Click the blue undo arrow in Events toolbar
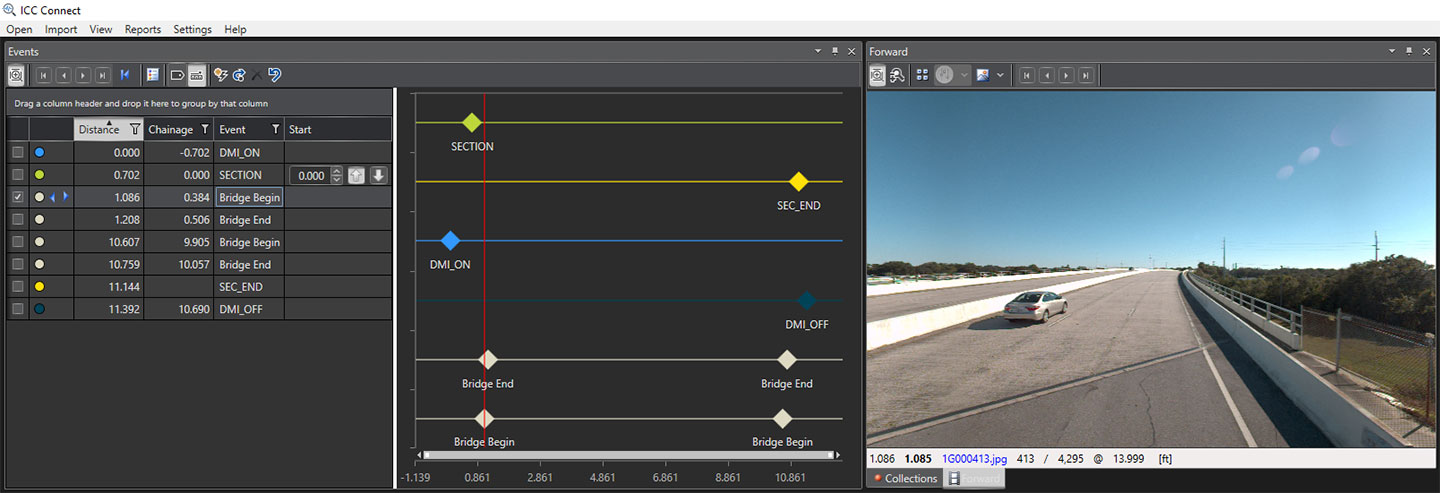Screen dimensions: 1440x493 274,75
